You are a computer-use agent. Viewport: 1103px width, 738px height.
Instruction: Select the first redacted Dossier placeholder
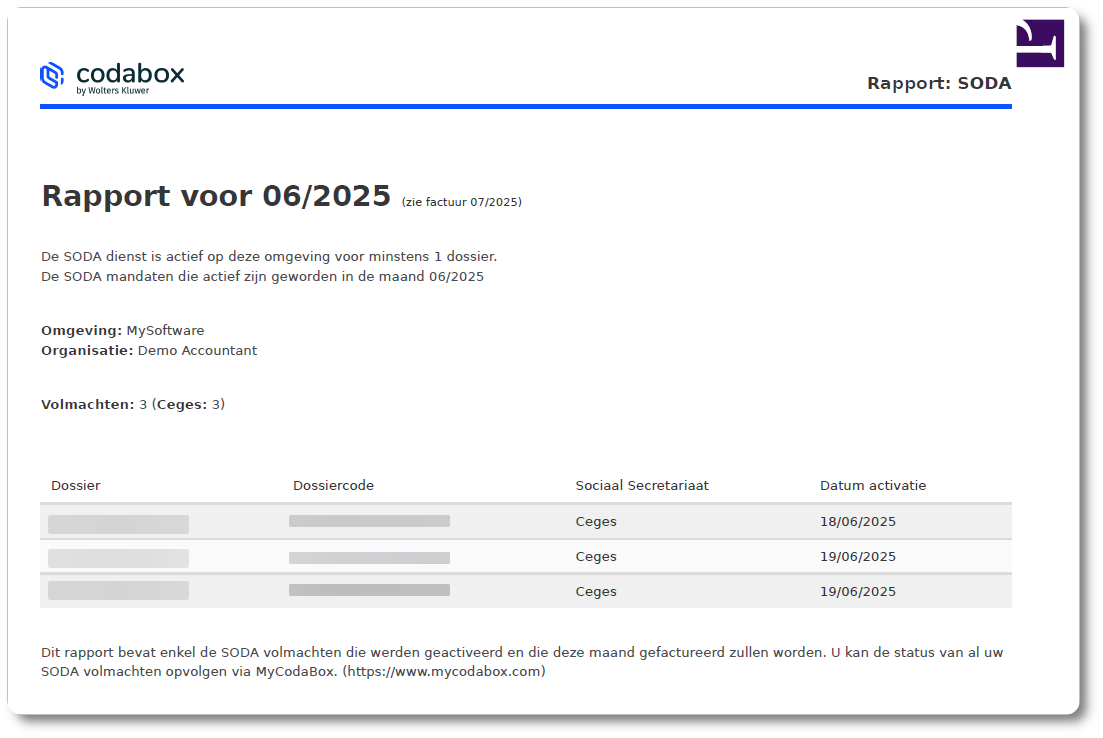tap(117, 523)
